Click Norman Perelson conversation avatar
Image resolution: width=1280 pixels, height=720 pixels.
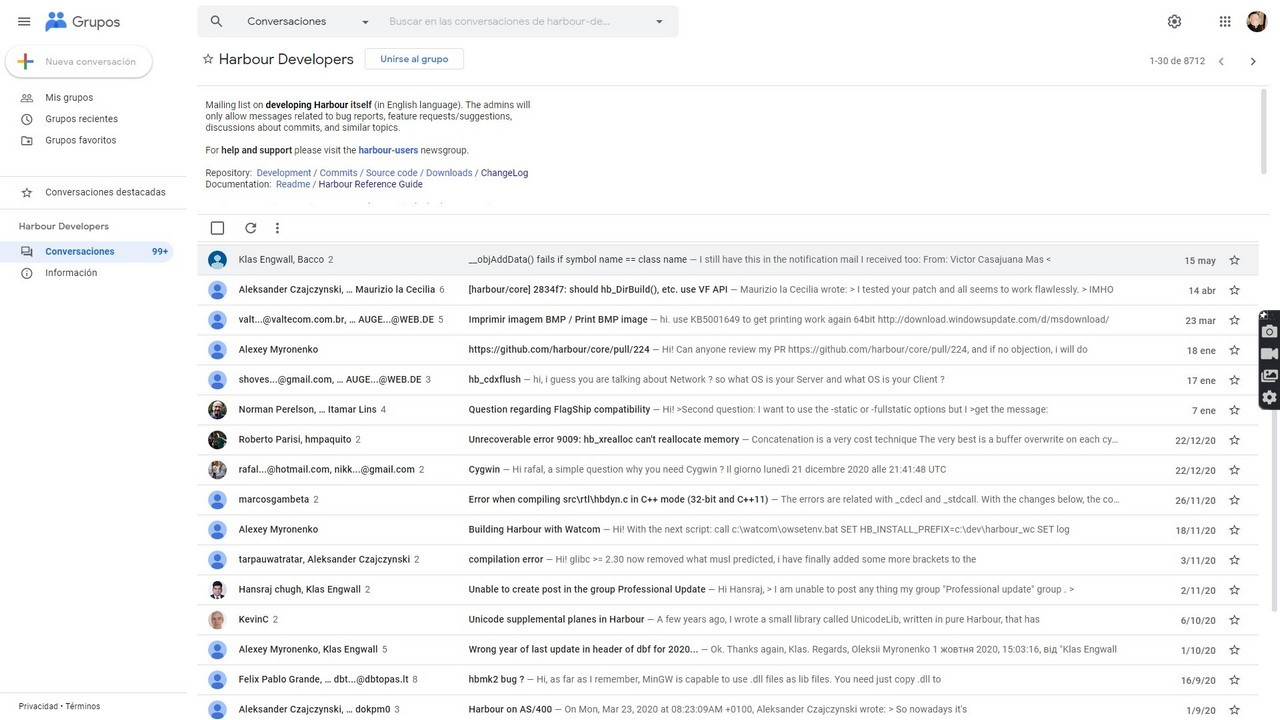click(x=217, y=410)
